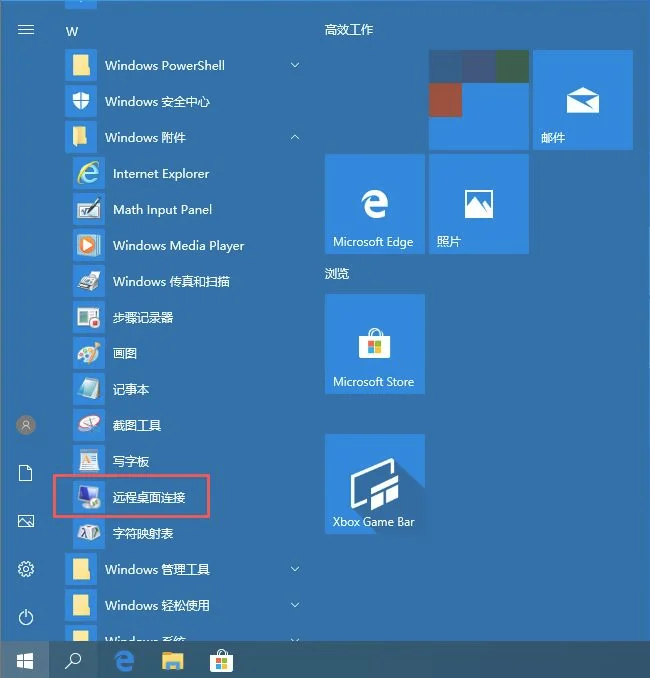Select 字符映射表 text label

click(x=143, y=533)
